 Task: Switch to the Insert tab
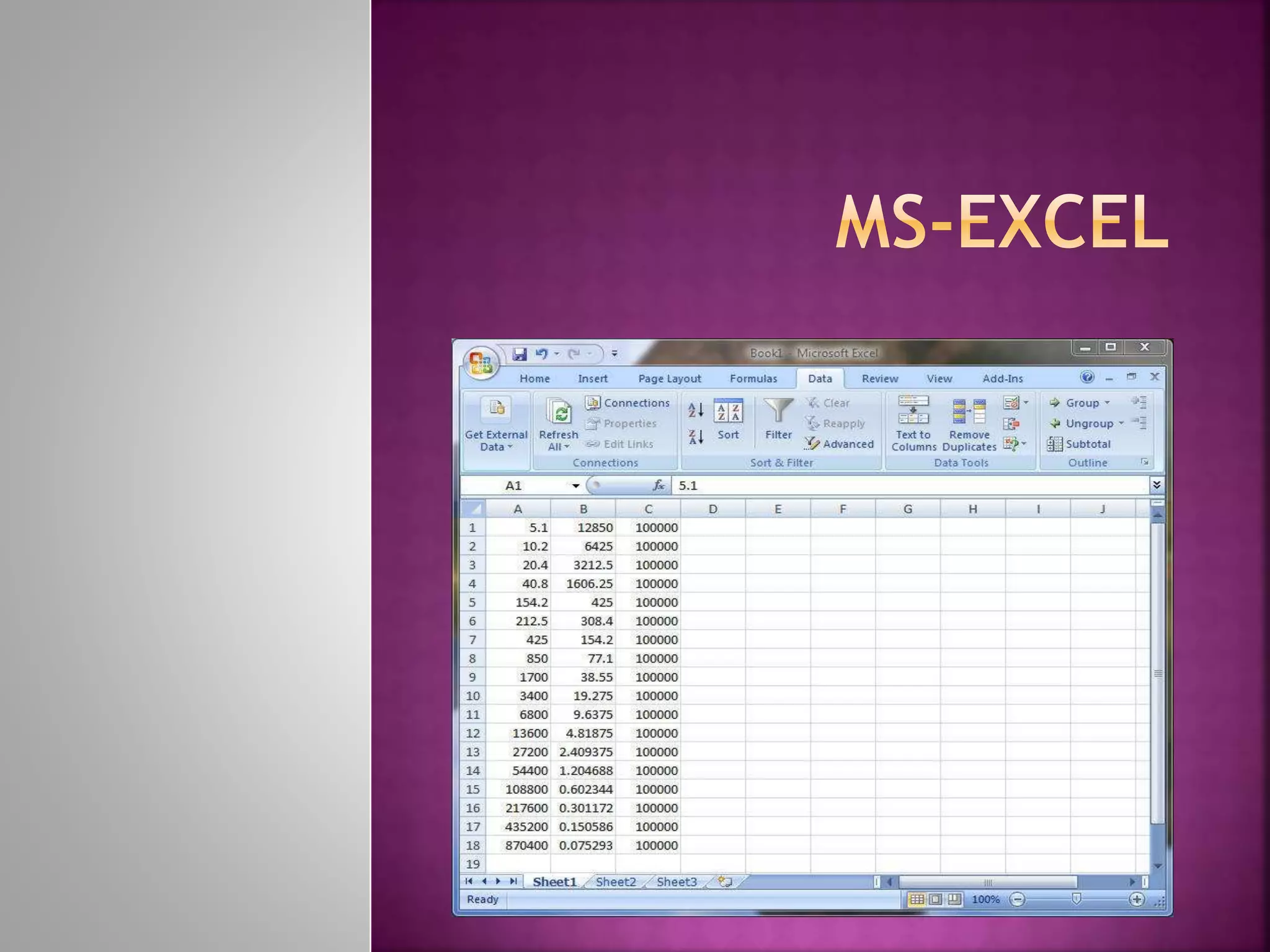(x=593, y=378)
